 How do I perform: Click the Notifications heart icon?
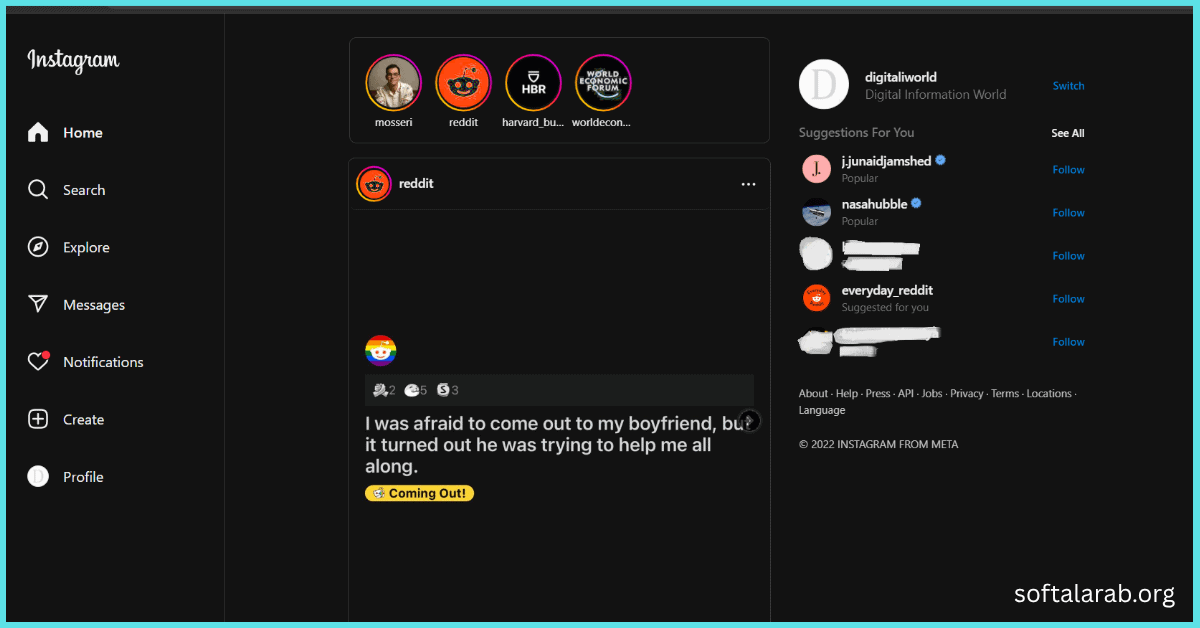click(38, 362)
